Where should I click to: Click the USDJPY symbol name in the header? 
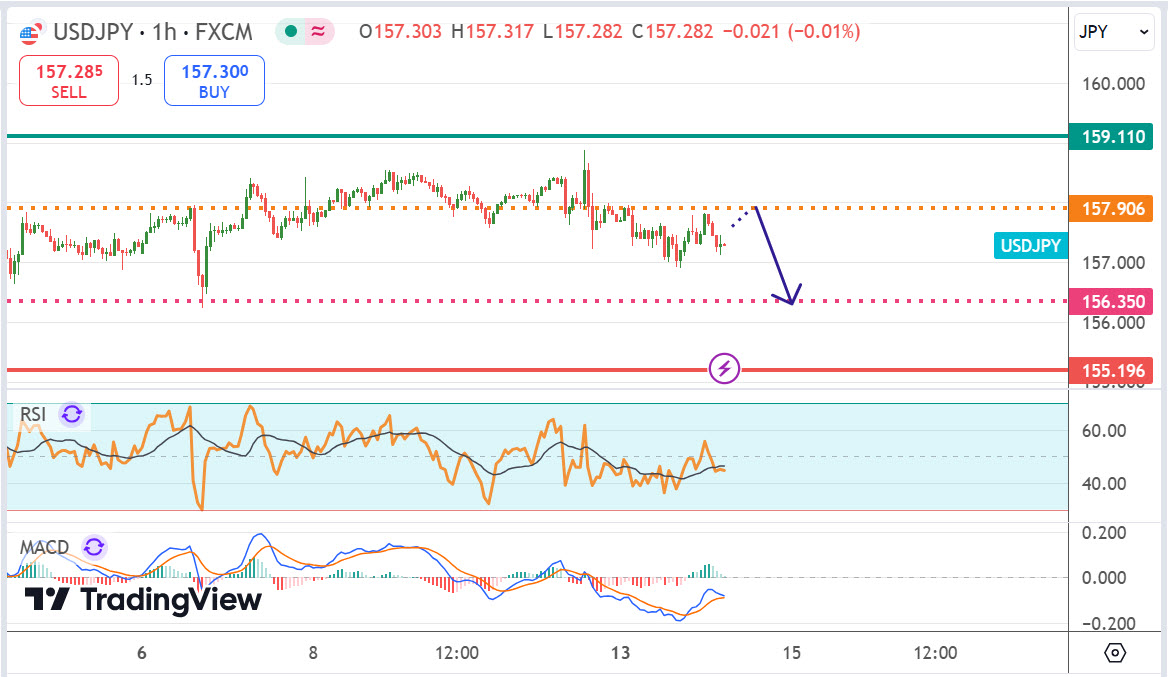(x=88, y=32)
